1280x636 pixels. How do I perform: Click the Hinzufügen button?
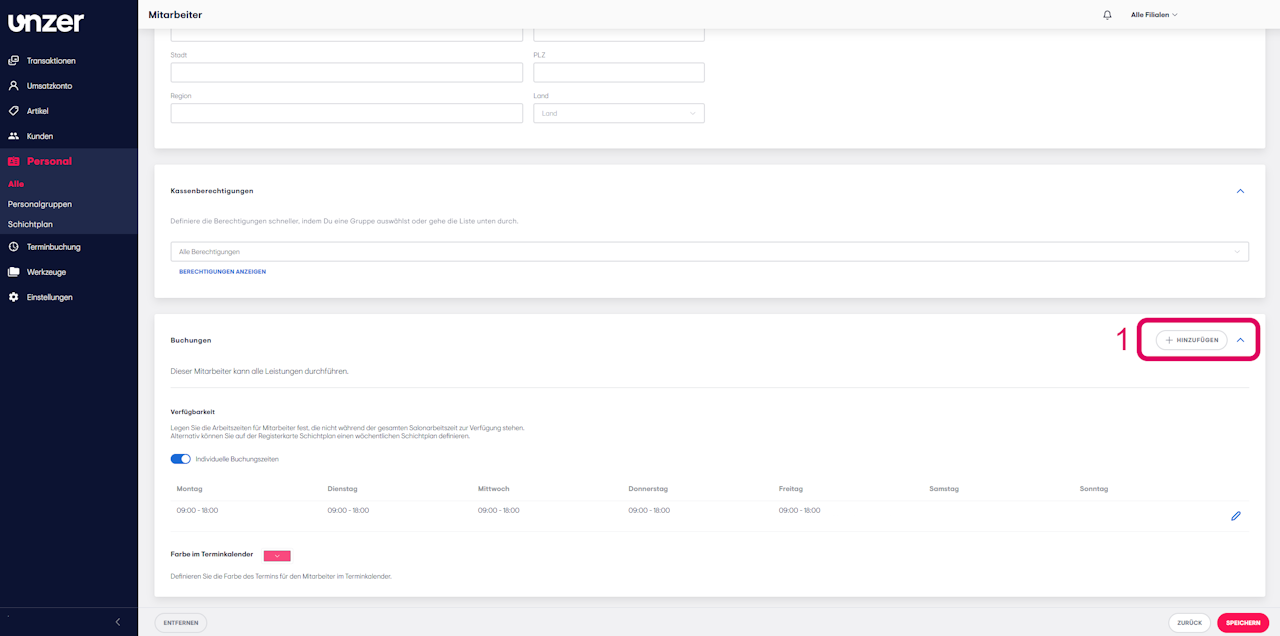point(1192,340)
